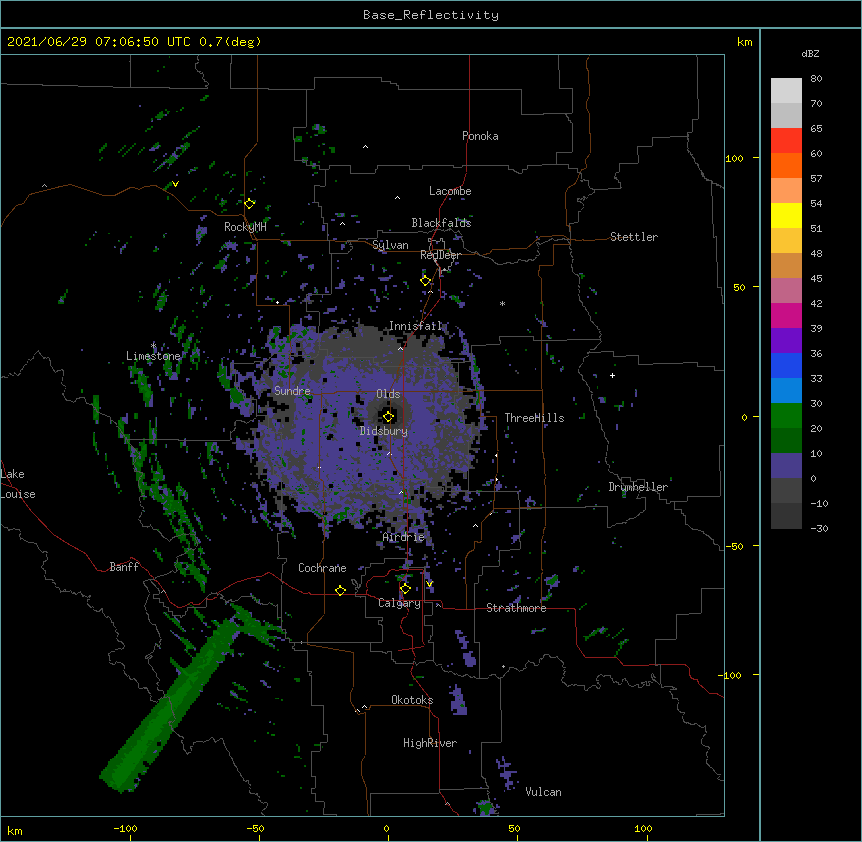Click the white asterisk east of RedDeer diamond
862x842 pixels.
(502, 303)
